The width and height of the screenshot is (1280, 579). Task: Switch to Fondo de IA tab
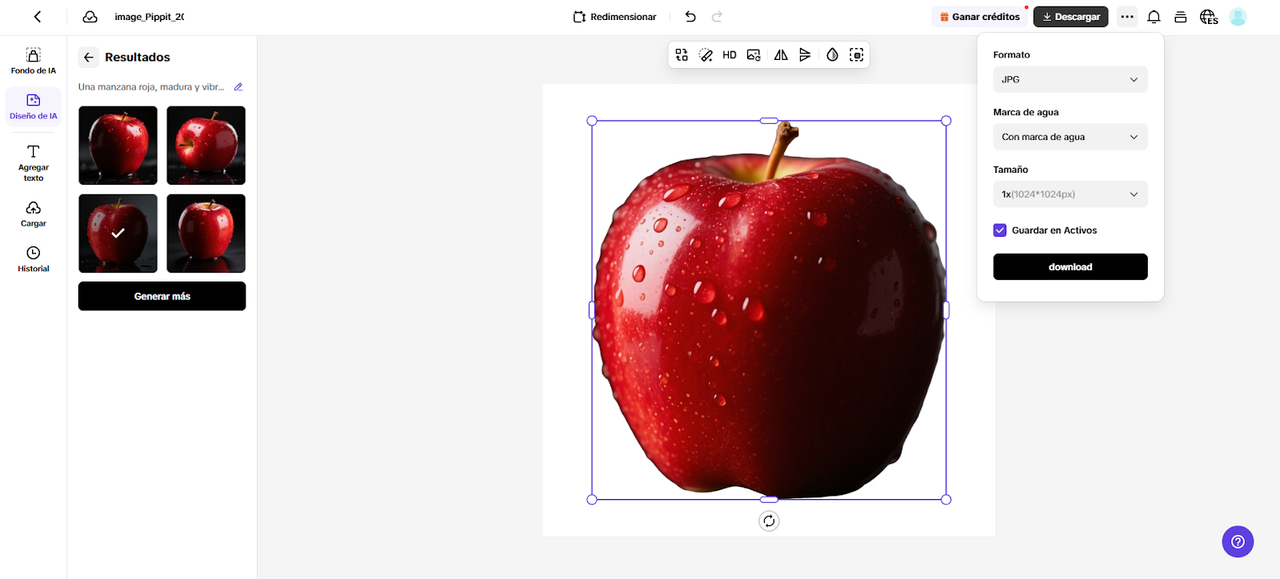pyautogui.click(x=33, y=61)
